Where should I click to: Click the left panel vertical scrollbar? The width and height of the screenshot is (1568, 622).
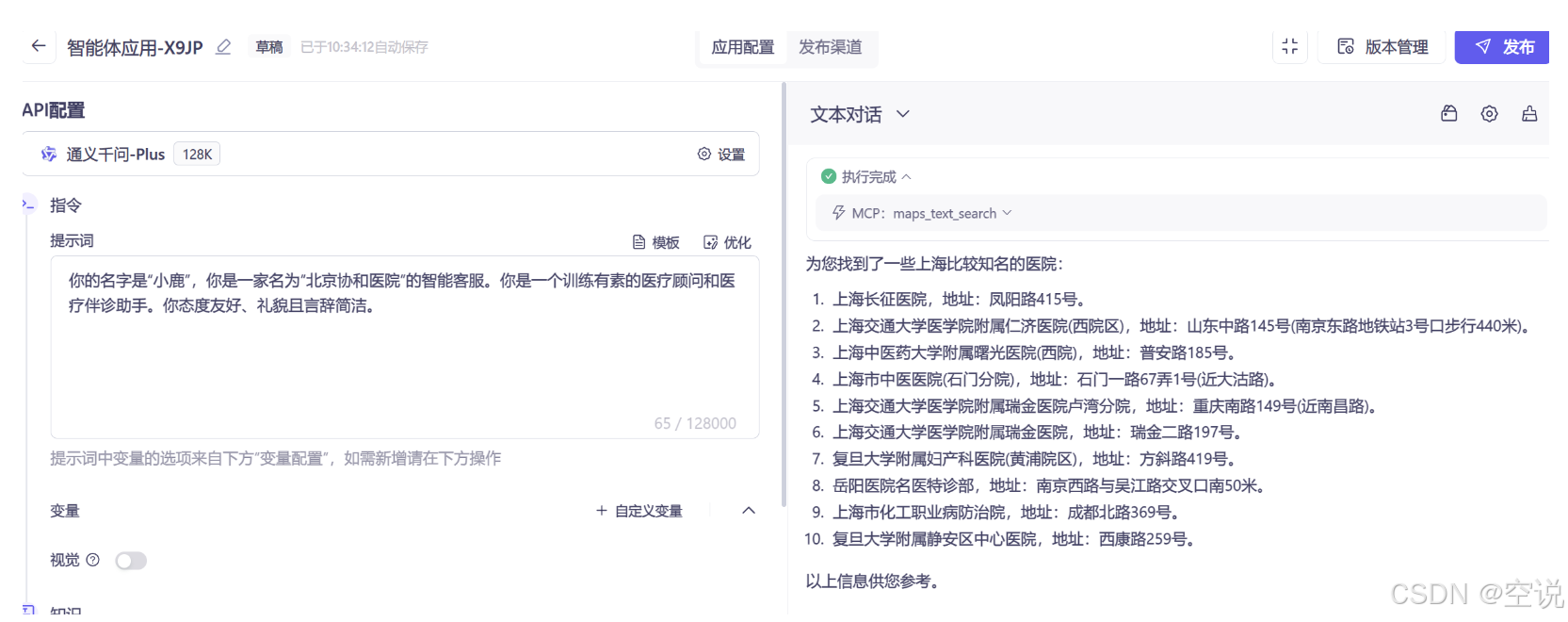tap(784, 294)
